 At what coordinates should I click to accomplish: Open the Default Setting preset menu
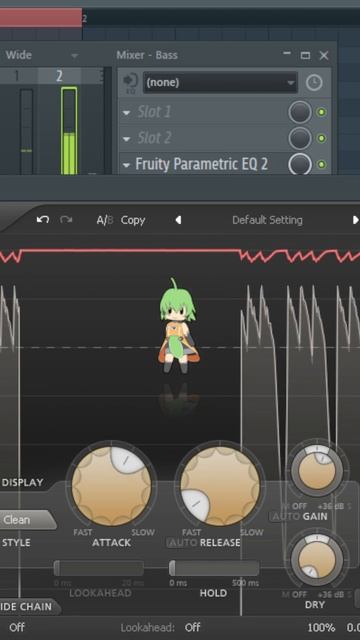[x=267, y=220]
